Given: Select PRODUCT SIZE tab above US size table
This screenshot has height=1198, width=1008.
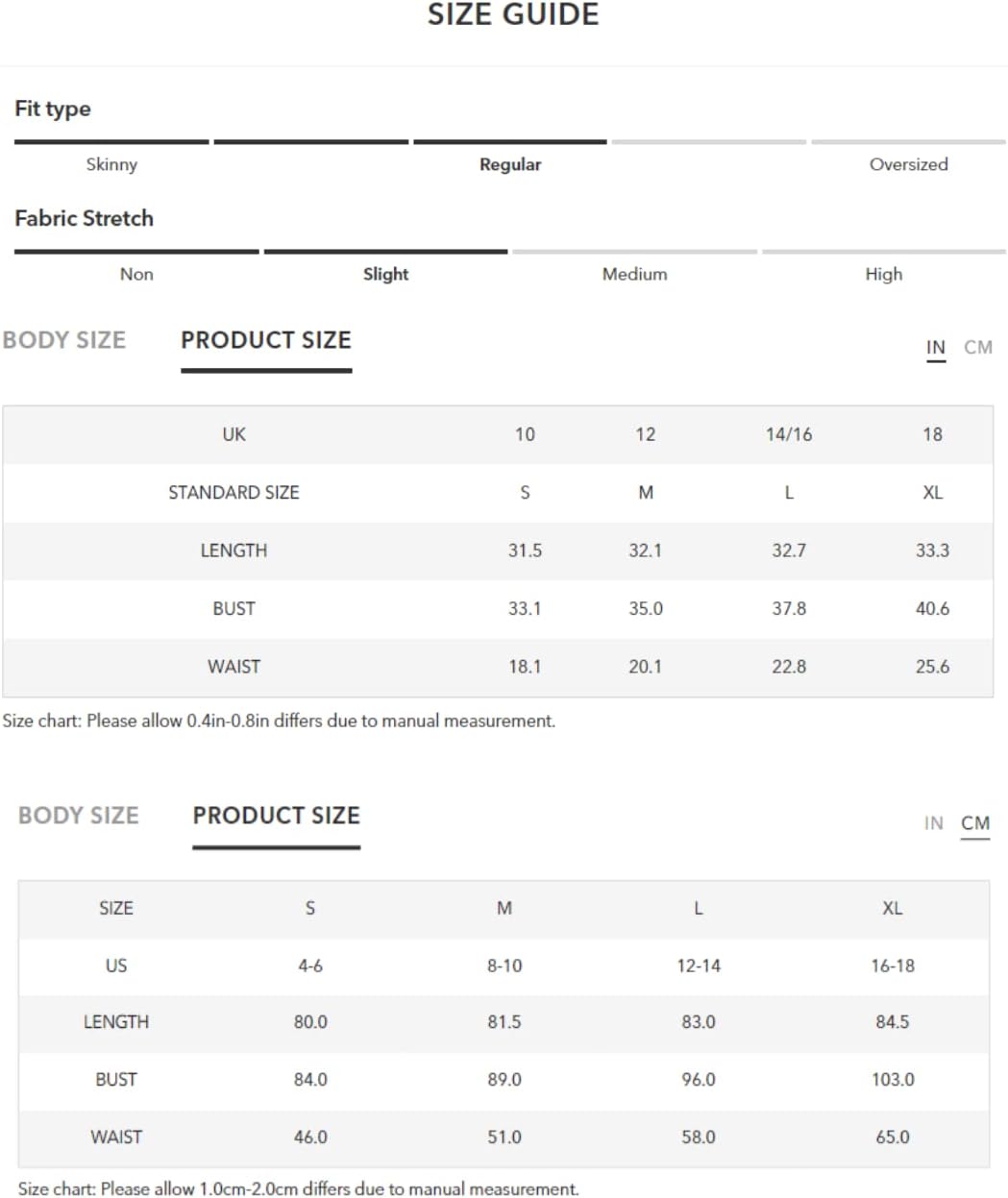Looking at the screenshot, I should click(276, 816).
